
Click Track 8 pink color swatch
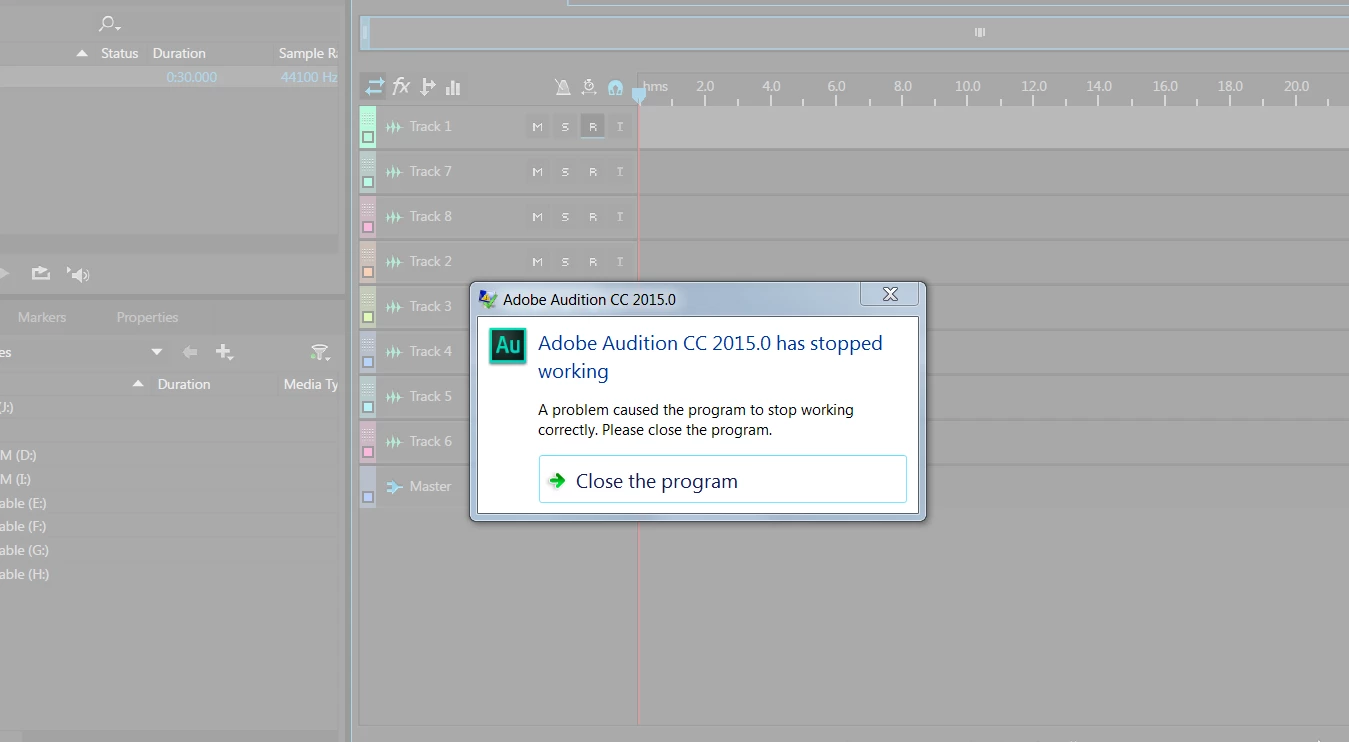(368, 227)
